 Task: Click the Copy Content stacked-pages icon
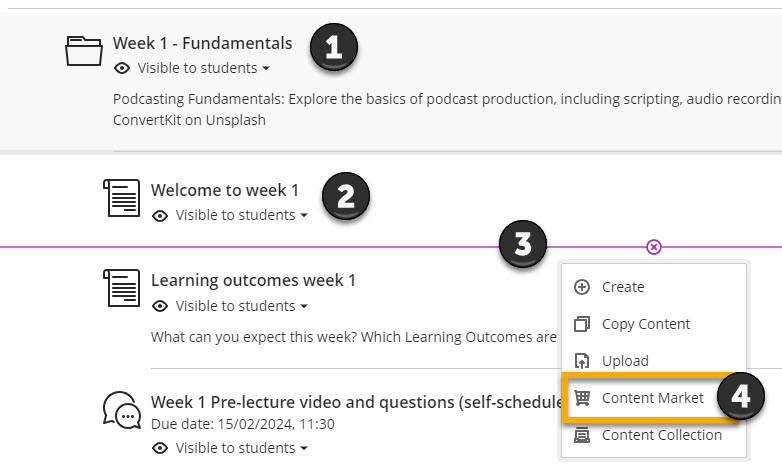[x=582, y=324]
